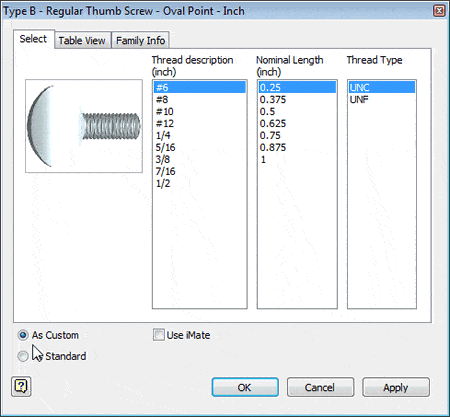The width and height of the screenshot is (450, 417).
Task: Choose nominal length 1
Action: 297,160
